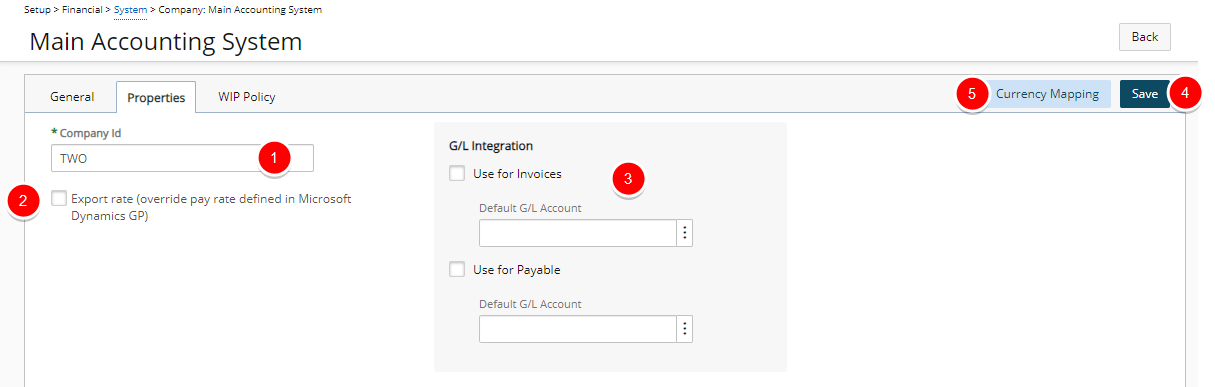This screenshot has width=1215, height=387.
Task: Click the red annotation marker 2
Action: 23,201
